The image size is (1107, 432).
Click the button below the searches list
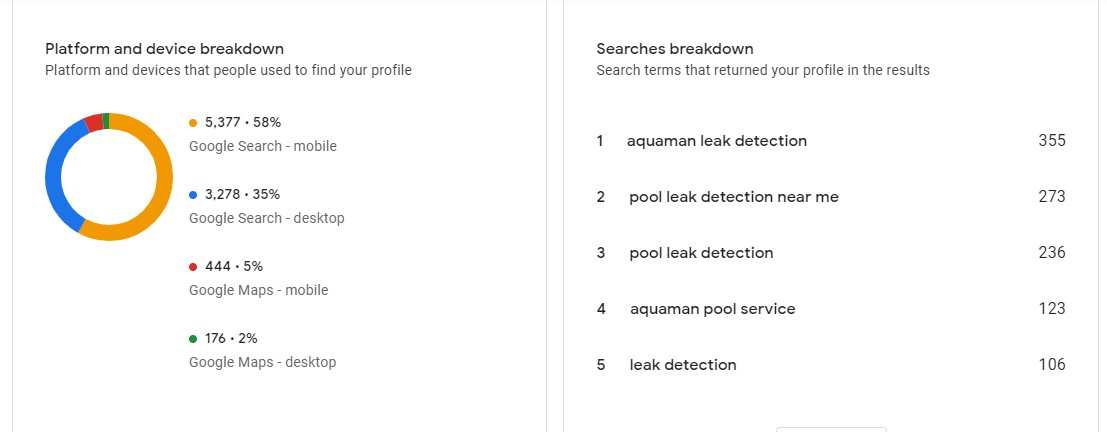pyautogui.click(x=830, y=429)
